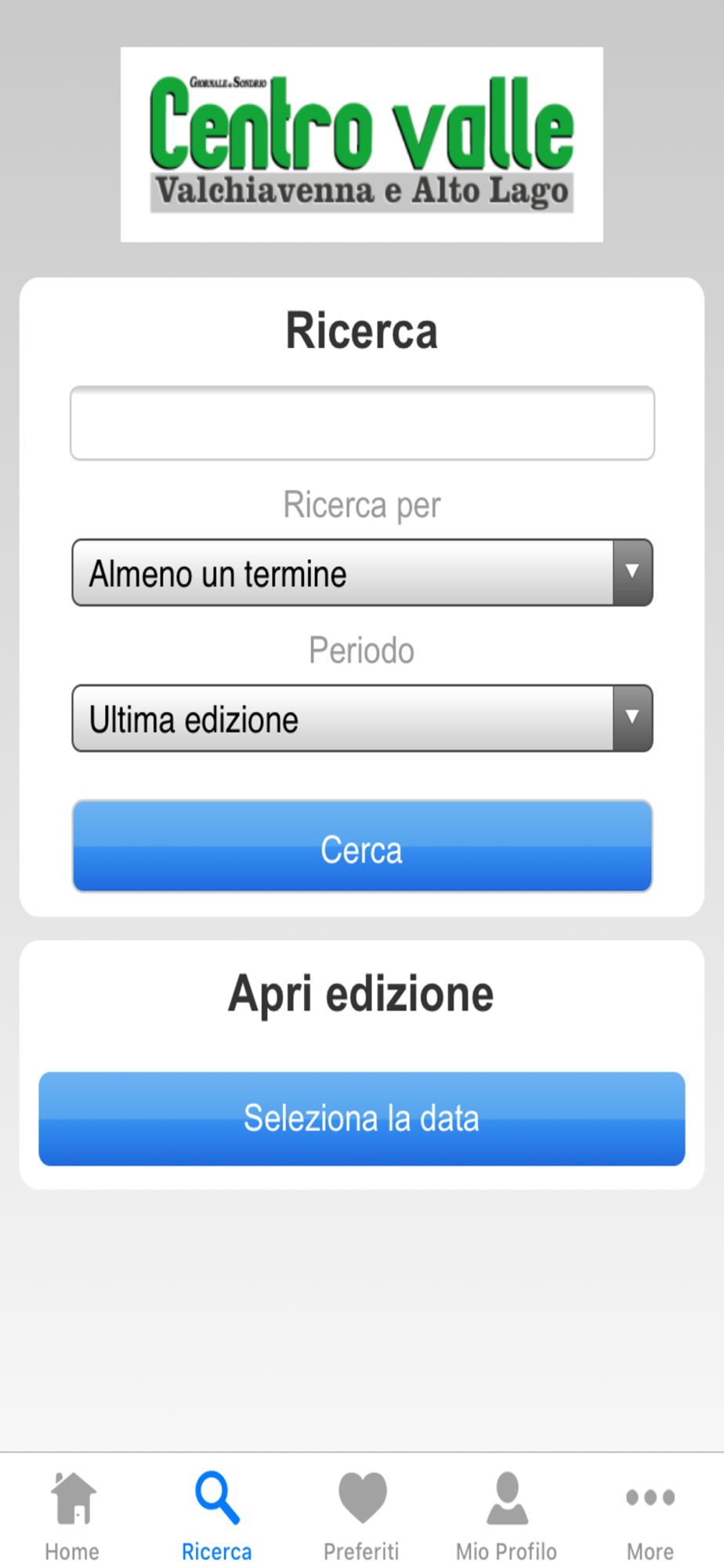
Task: Focus the Ricerca search text field
Action: coord(362,423)
